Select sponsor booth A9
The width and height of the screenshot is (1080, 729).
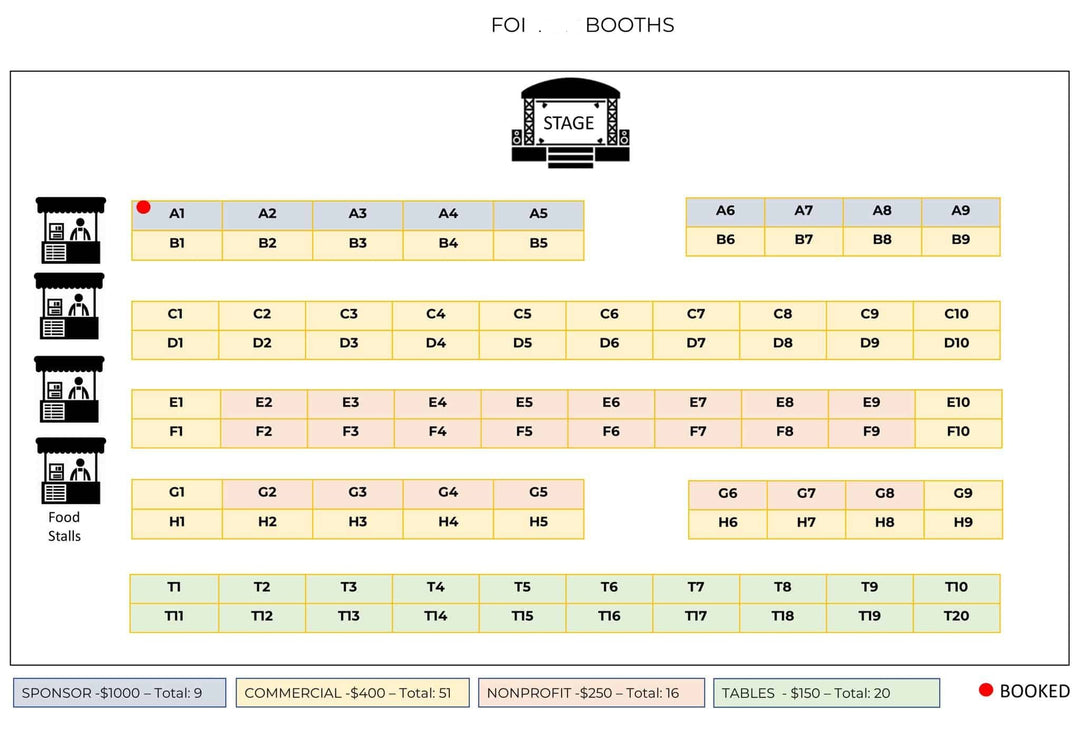(x=961, y=212)
